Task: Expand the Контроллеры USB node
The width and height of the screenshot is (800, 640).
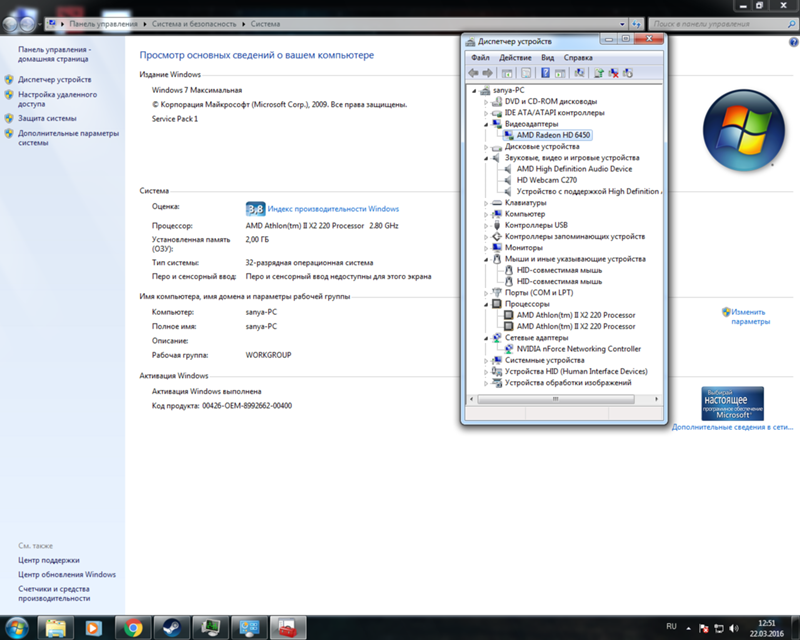Action: coord(486,225)
